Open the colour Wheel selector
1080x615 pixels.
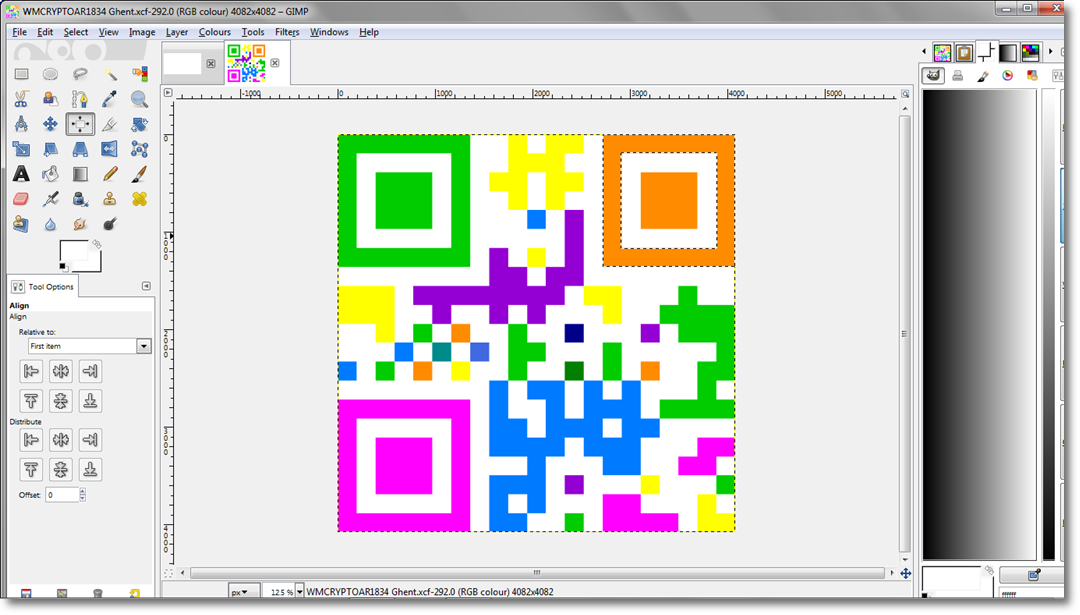tap(1008, 76)
